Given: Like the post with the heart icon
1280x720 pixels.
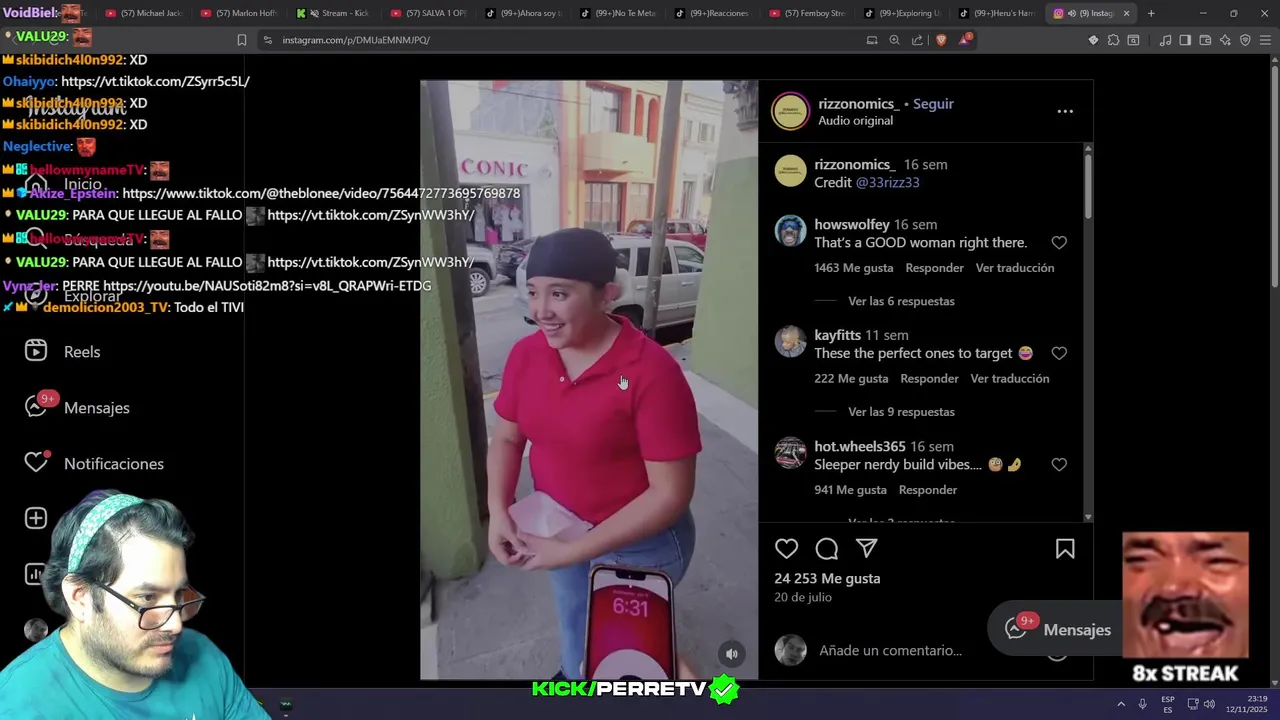Looking at the screenshot, I should pyautogui.click(x=787, y=548).
